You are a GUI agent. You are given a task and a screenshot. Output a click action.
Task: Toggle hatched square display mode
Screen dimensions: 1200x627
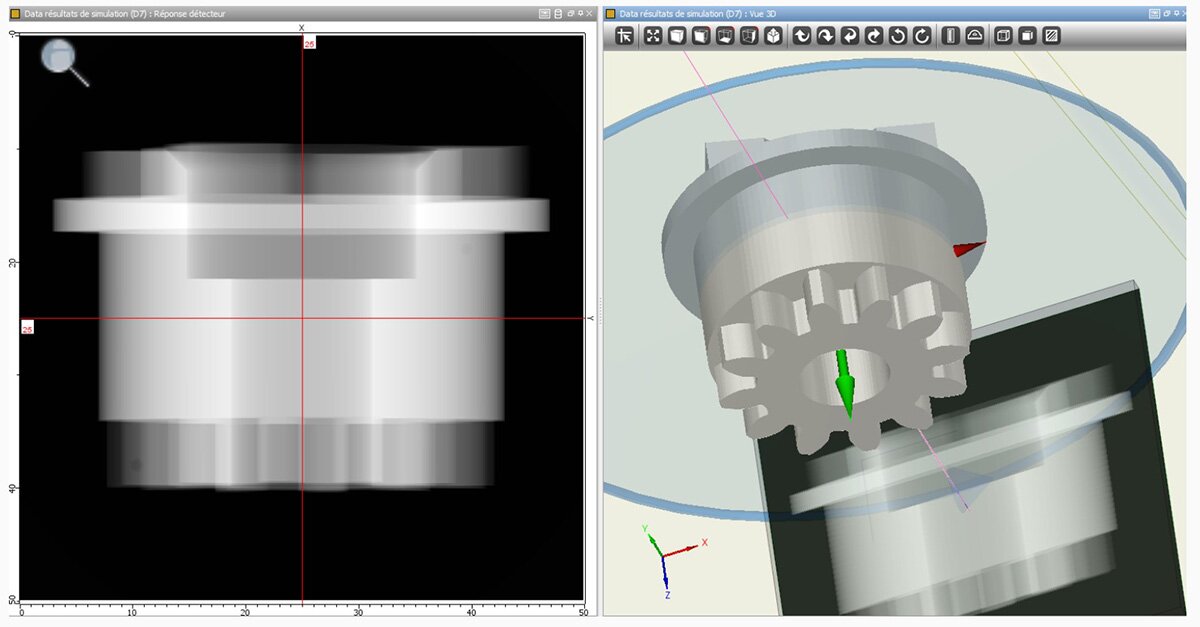click(1051, 36)
